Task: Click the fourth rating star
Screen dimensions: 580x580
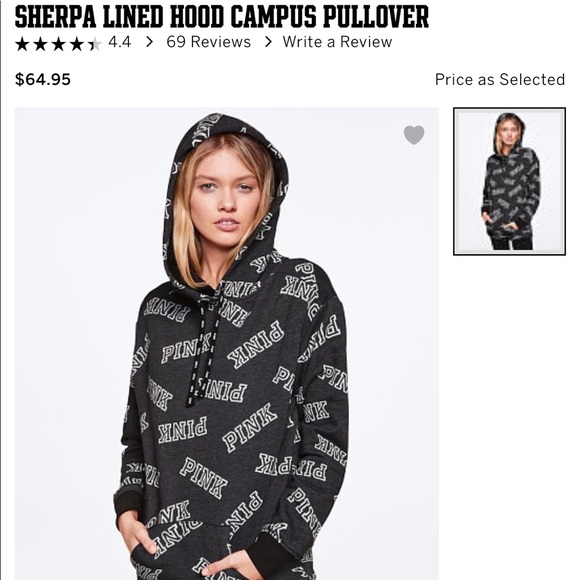Action: pos(77,44)
